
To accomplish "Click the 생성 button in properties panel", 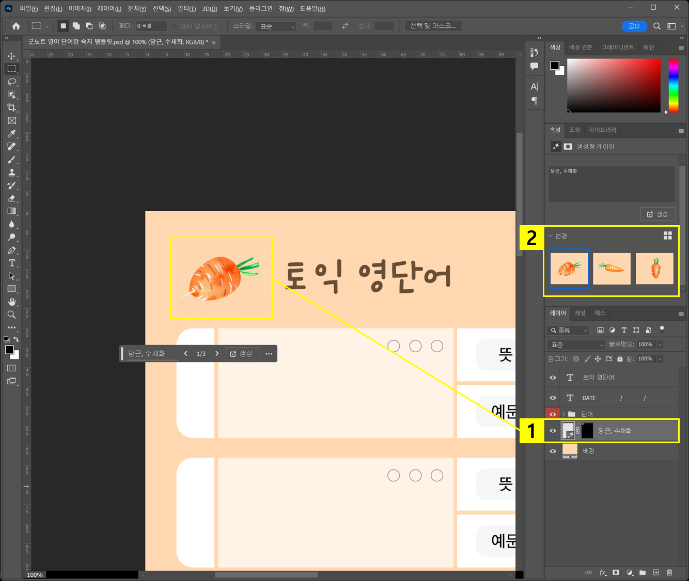I will click(x=658, y=214).
